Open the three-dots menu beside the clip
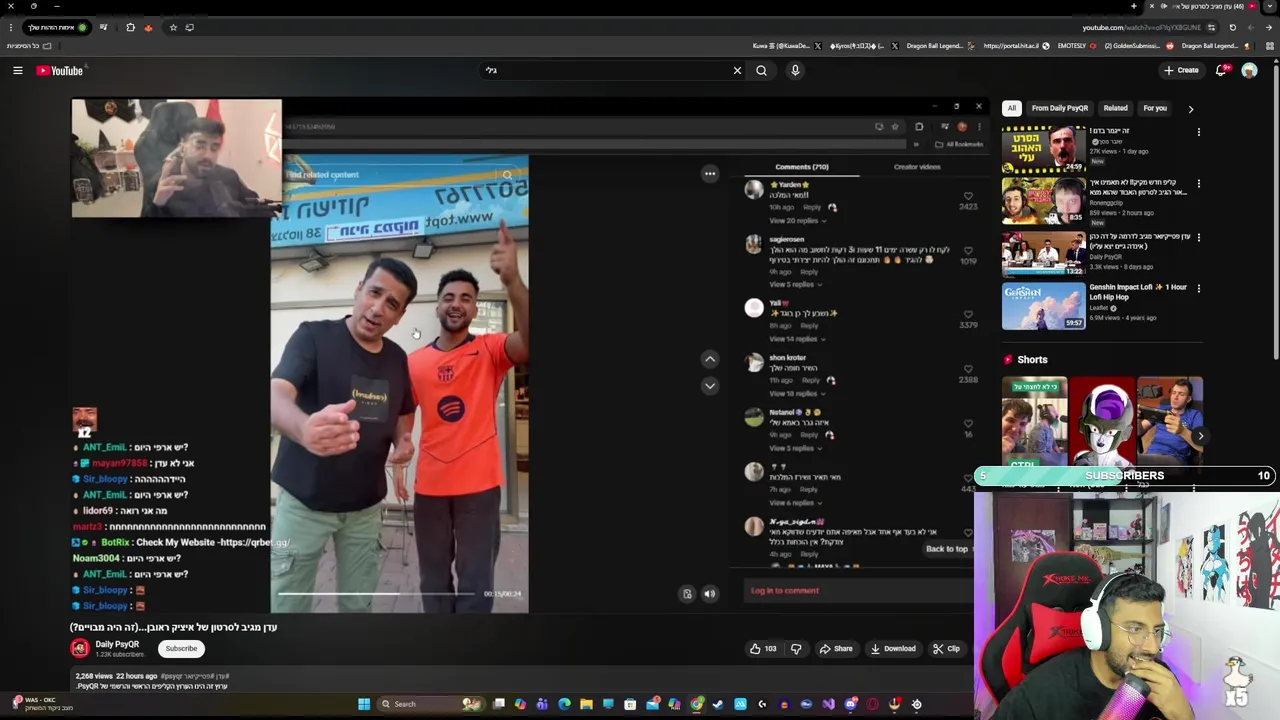Image resolution: width=1280 pixels, height=720 pixels. (x=710, y=174)
